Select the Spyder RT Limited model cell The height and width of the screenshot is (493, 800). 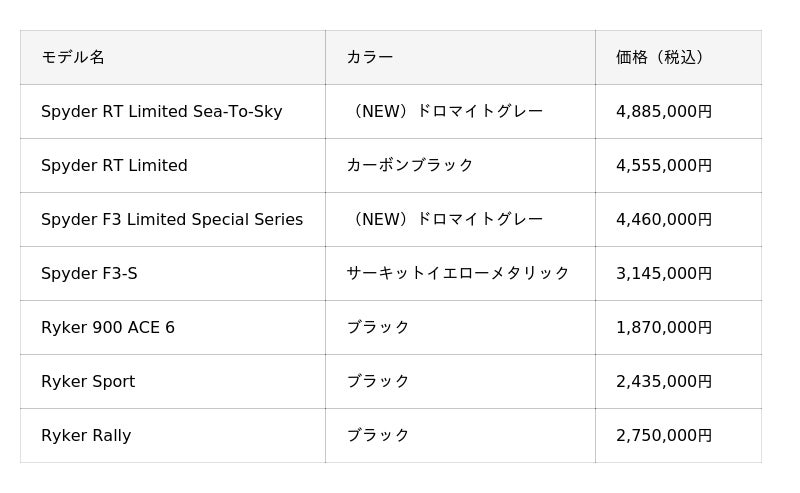173,165
